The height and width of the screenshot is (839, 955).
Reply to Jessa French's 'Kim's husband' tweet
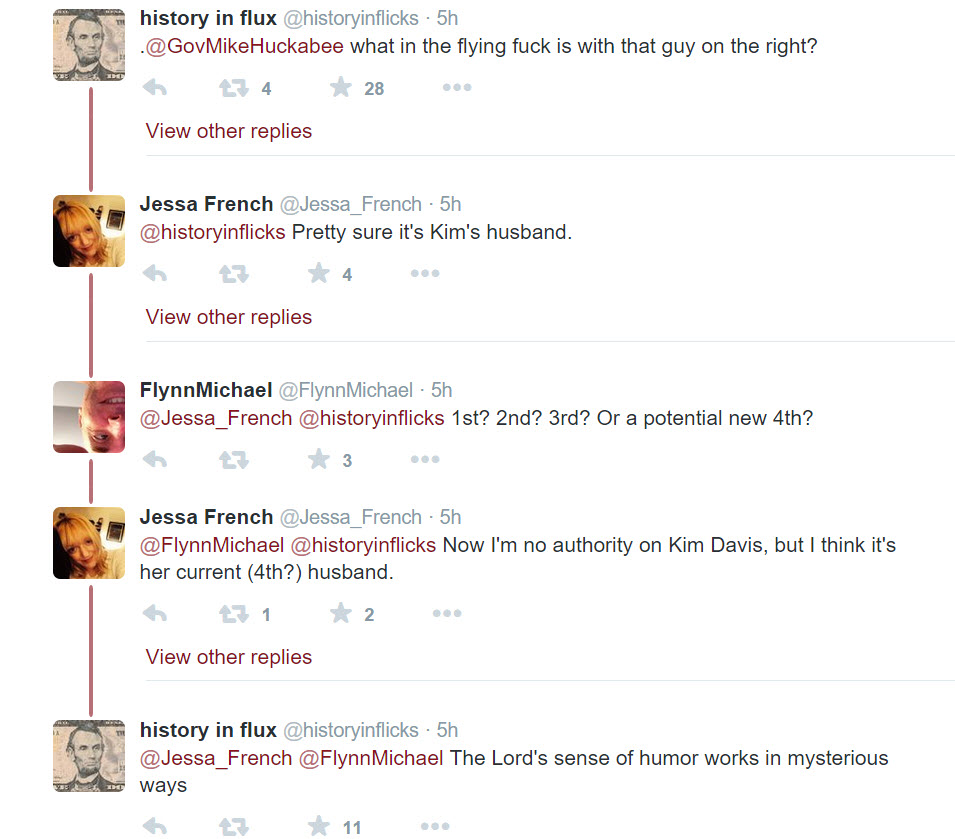tap(155, 274)
